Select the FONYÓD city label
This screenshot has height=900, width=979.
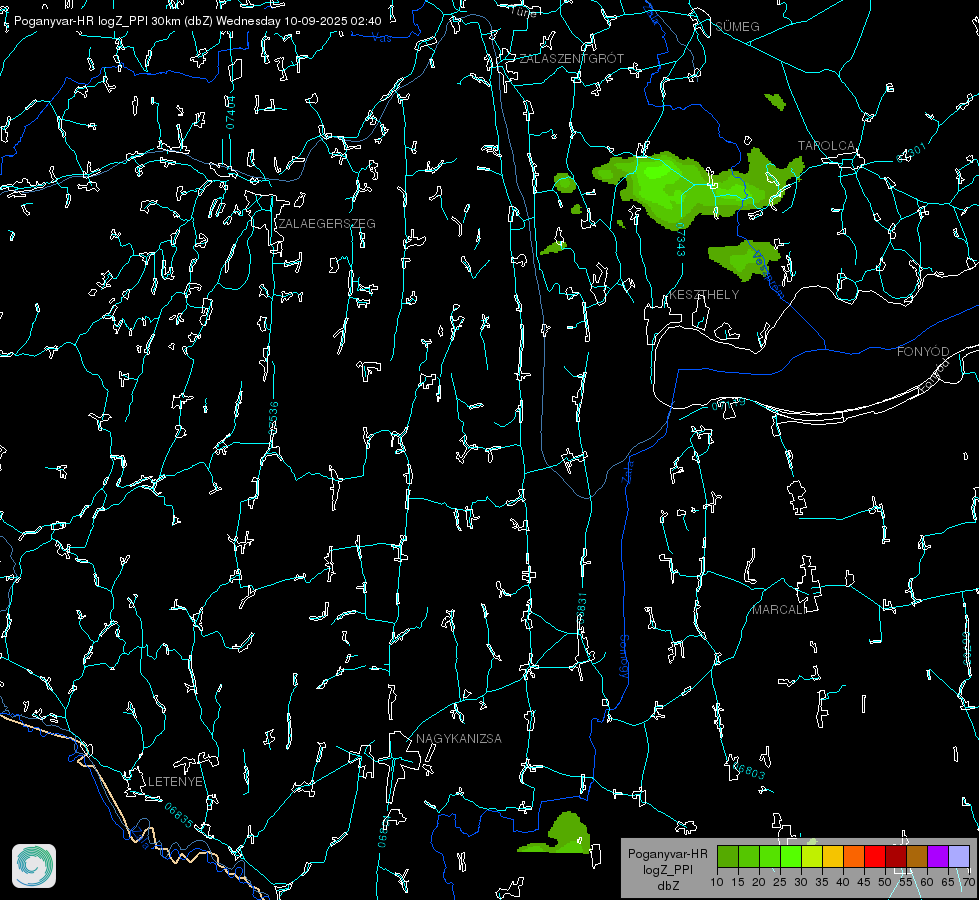pyautogui.click(x=923, y=352)
